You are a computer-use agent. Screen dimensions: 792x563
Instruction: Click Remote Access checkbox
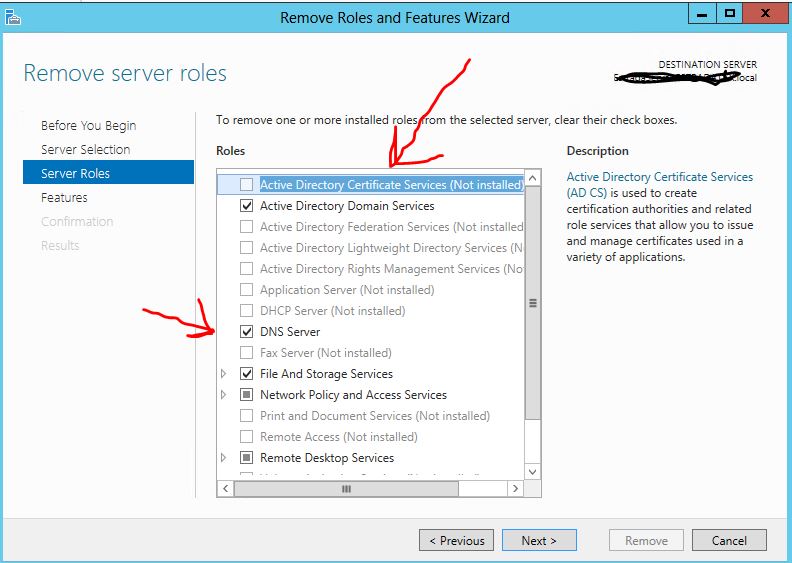click(x=246, y=437)
